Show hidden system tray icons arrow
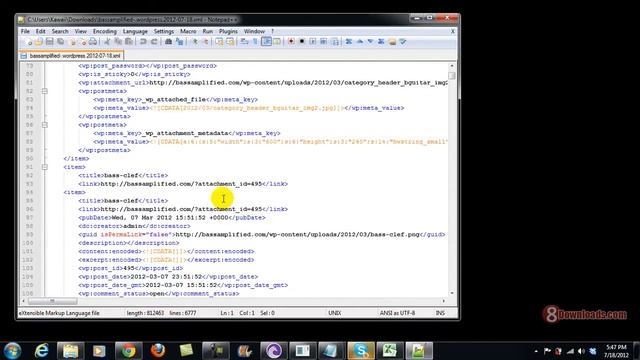 pyautogui.click(x=536, y=351)
